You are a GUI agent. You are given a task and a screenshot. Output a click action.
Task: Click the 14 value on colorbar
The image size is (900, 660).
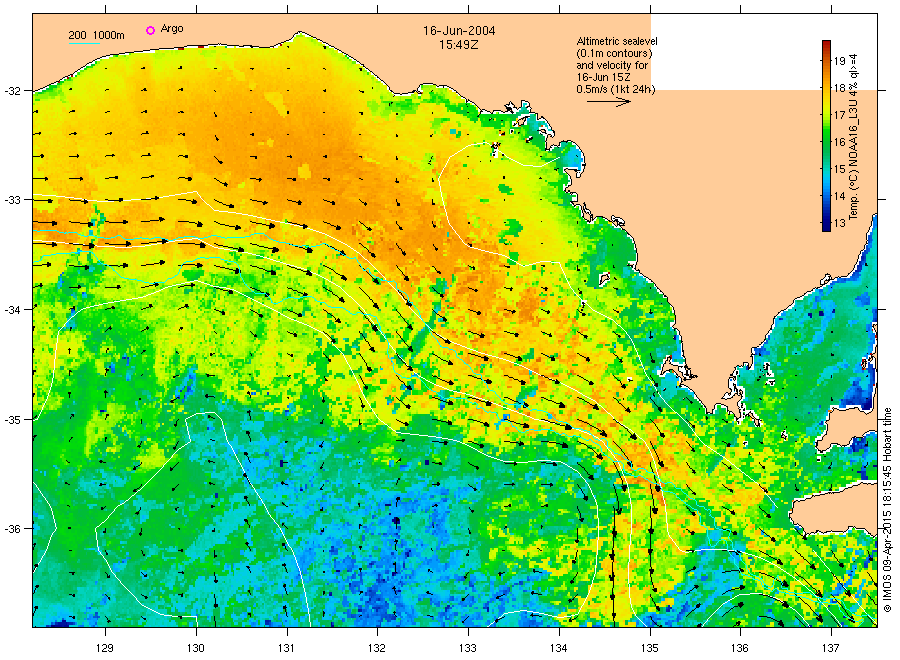point(839,196)
